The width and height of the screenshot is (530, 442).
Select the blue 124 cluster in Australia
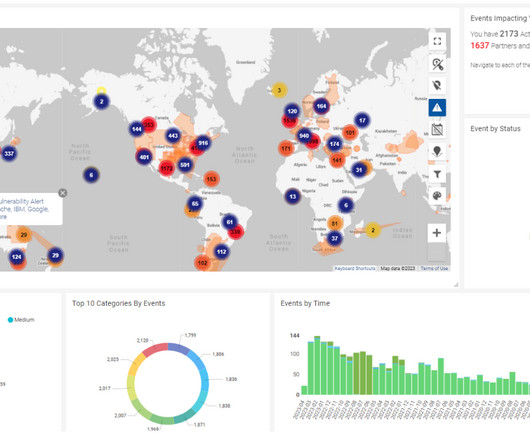[x=17, y=257]
